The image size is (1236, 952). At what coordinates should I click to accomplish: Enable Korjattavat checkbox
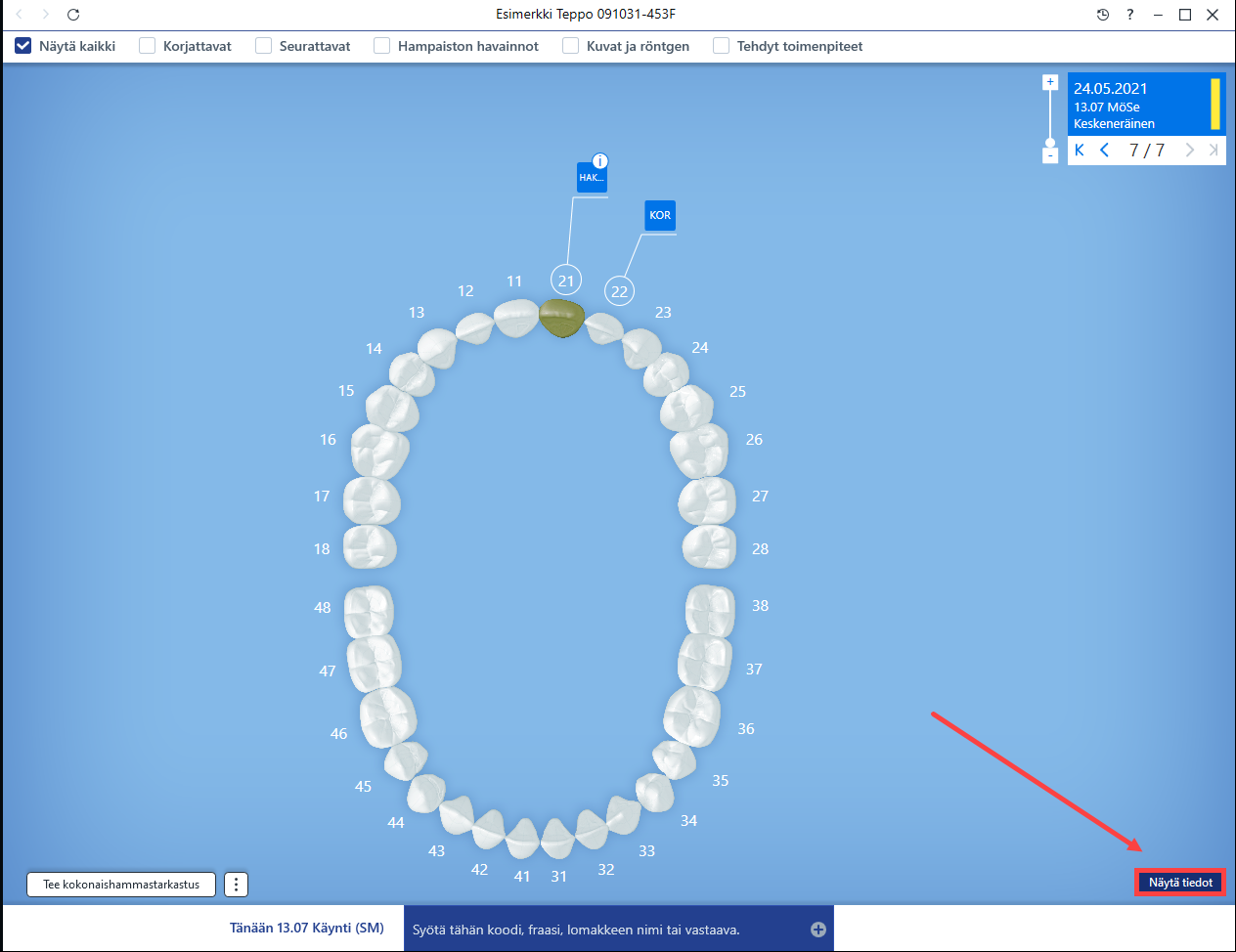point(148,46)
